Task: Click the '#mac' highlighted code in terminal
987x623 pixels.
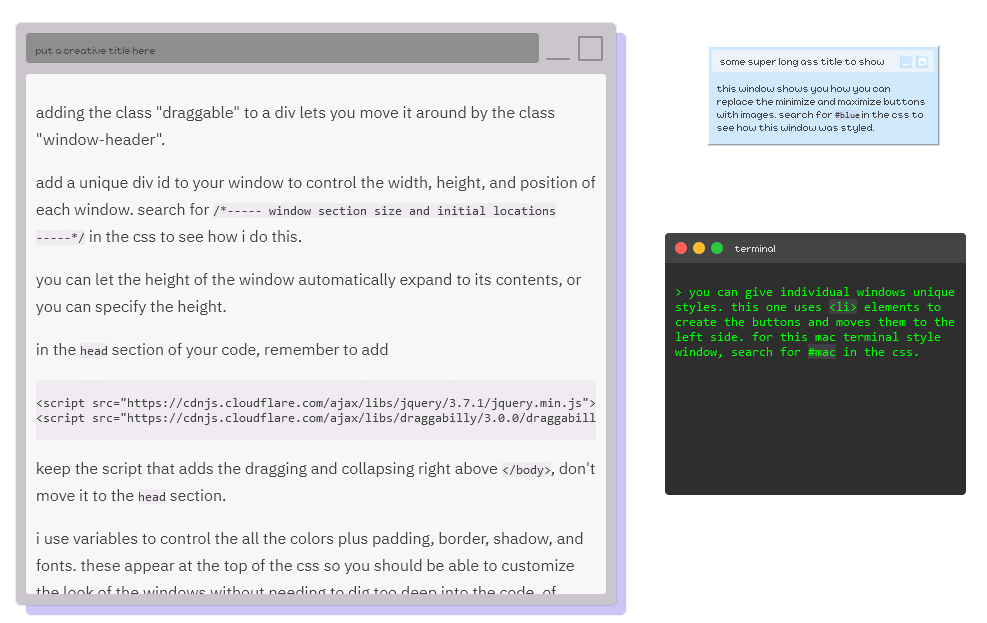Action: coord(821,352)
